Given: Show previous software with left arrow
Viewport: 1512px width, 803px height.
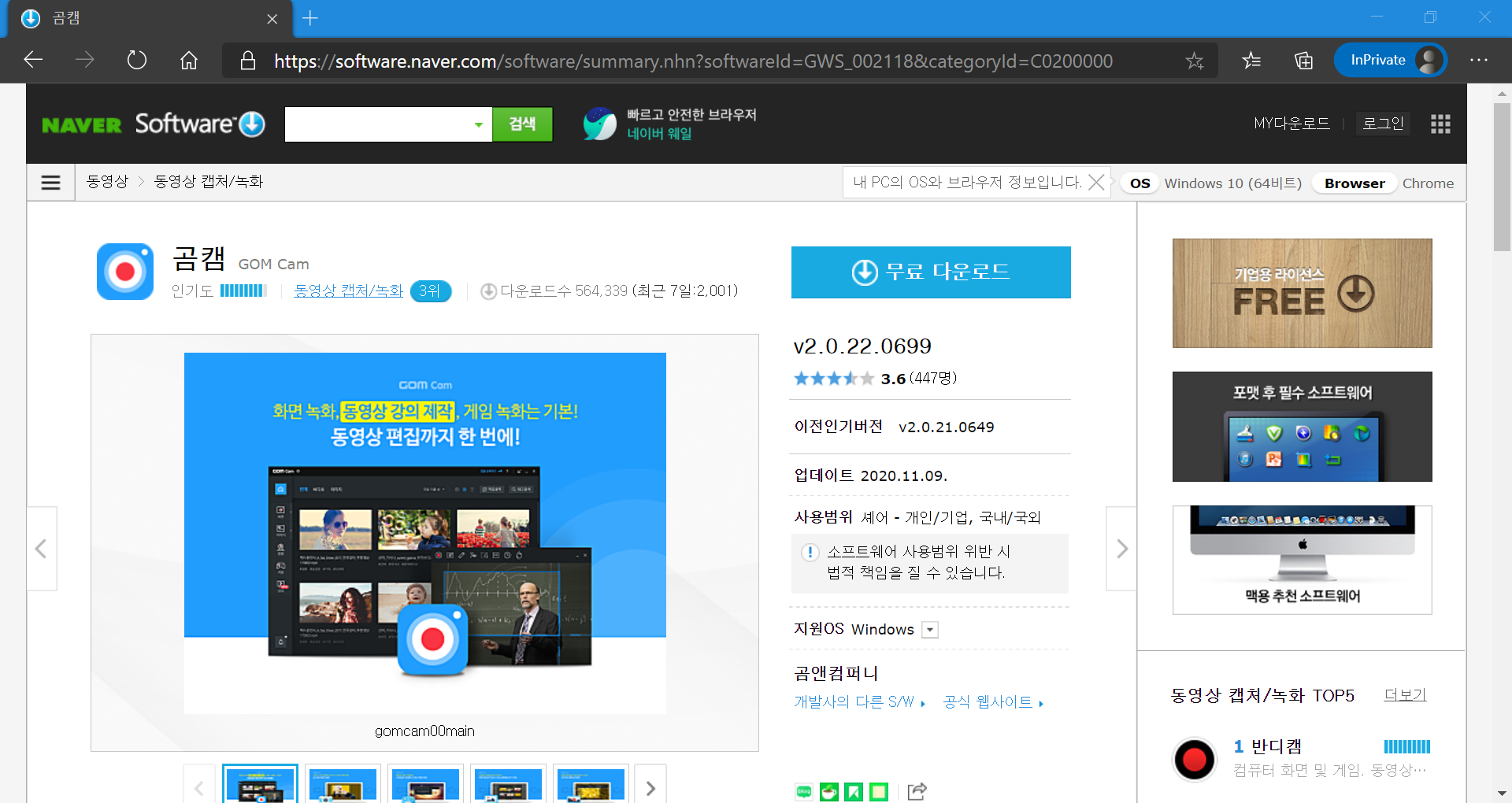Looking at the screenshot, I should (x=42, y=549).
